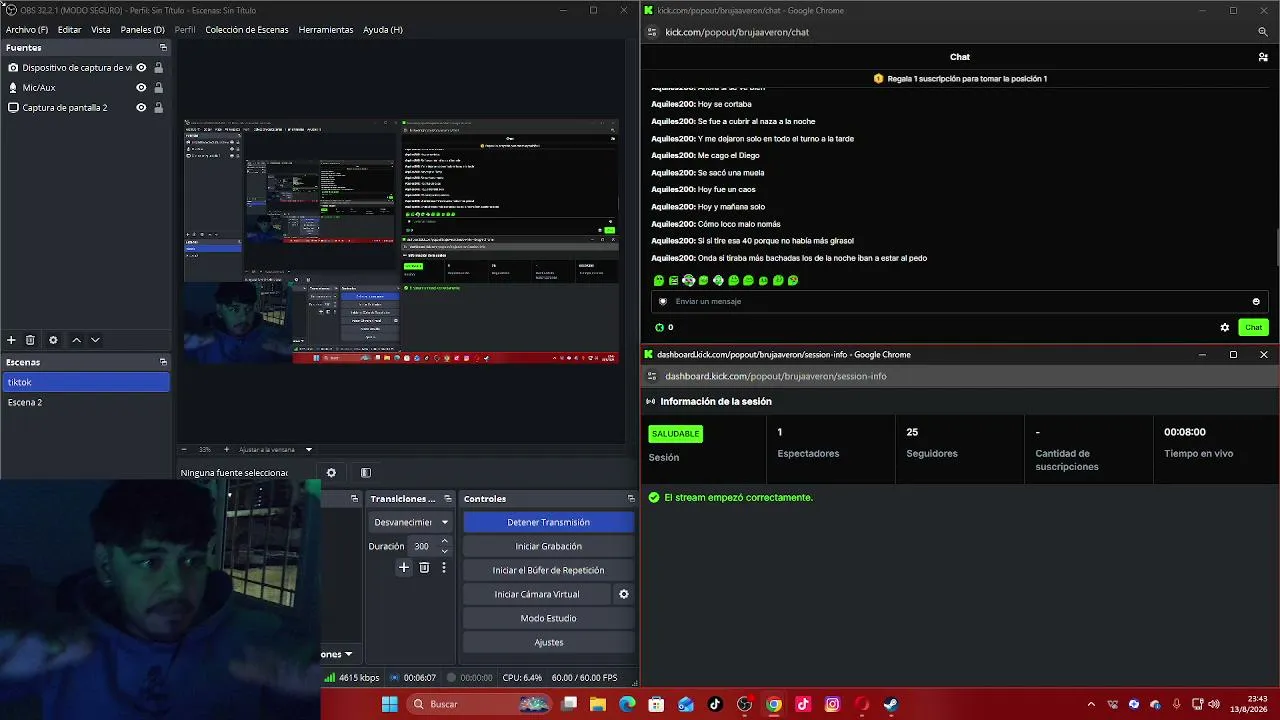Open File Explorer from taskbar

(597, 704)
